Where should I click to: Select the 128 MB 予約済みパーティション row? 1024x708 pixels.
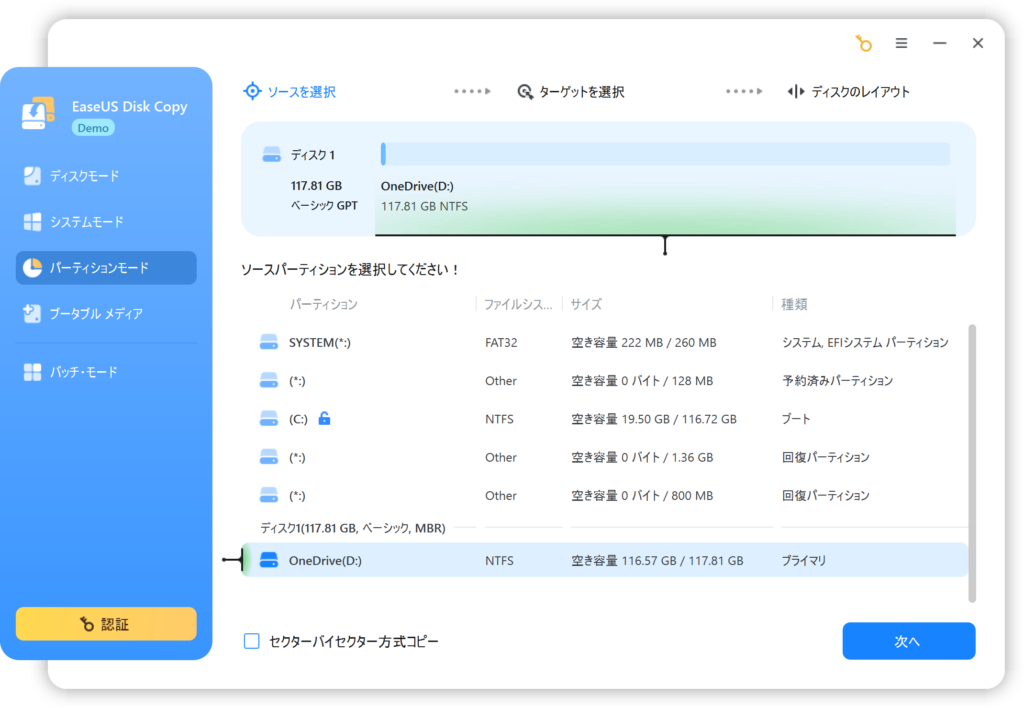tap(605, 381)
